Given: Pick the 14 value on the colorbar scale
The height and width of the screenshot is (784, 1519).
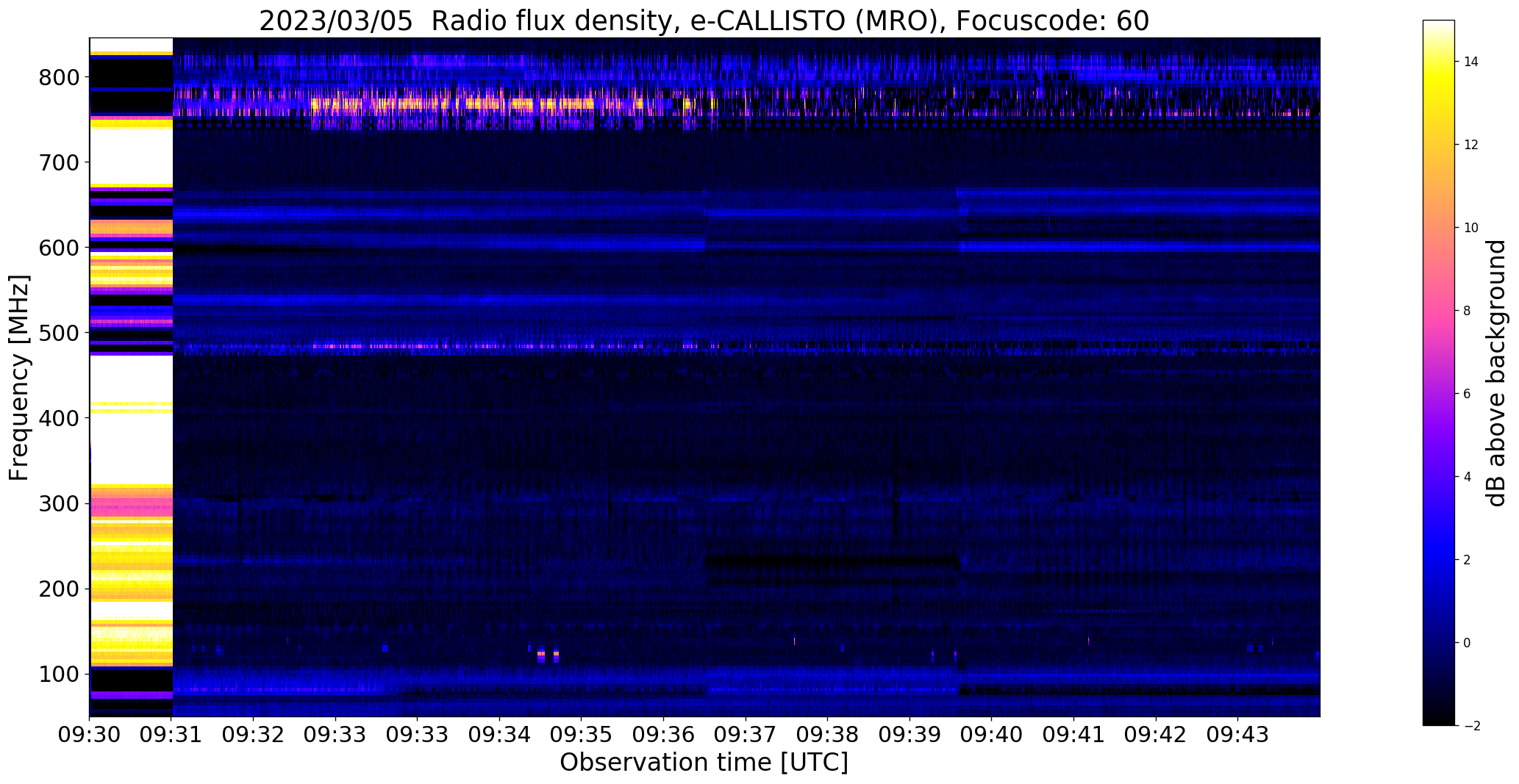Looking at the screenshot, I should click(1470, 62).
